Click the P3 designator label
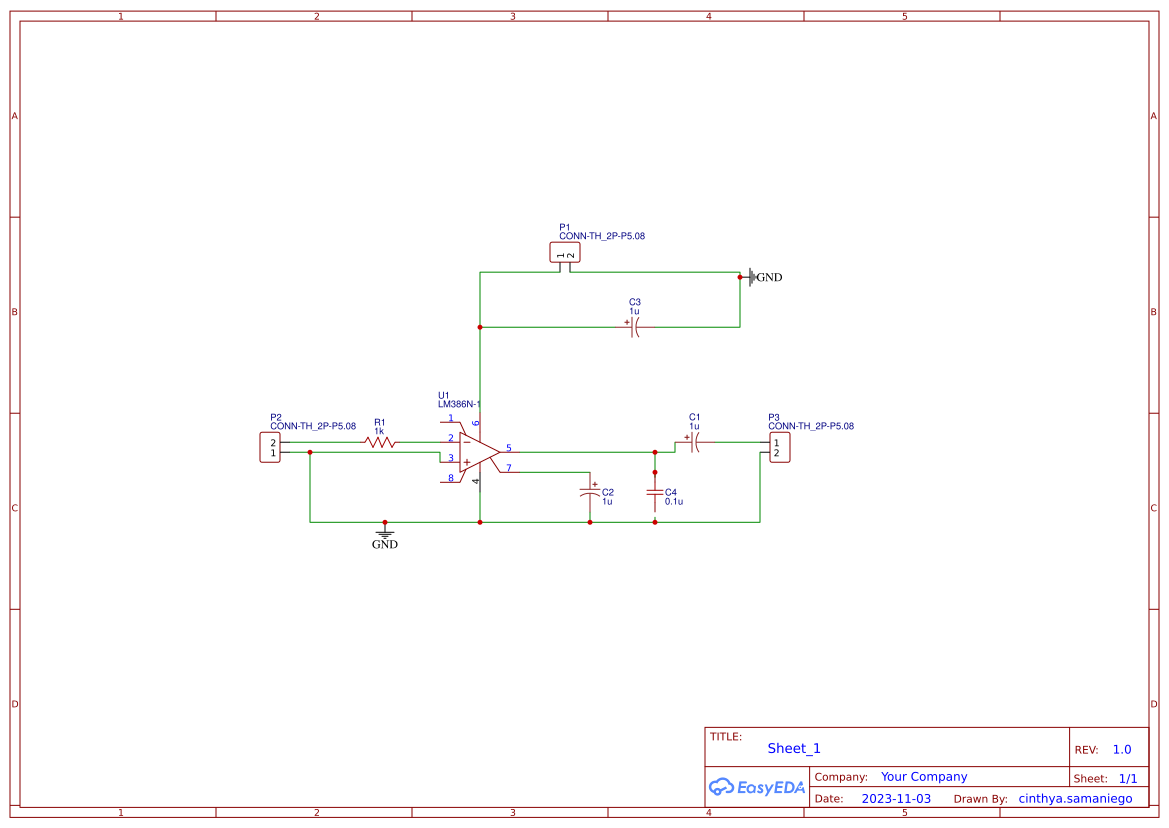1169x828 pixels. (774, 418)
